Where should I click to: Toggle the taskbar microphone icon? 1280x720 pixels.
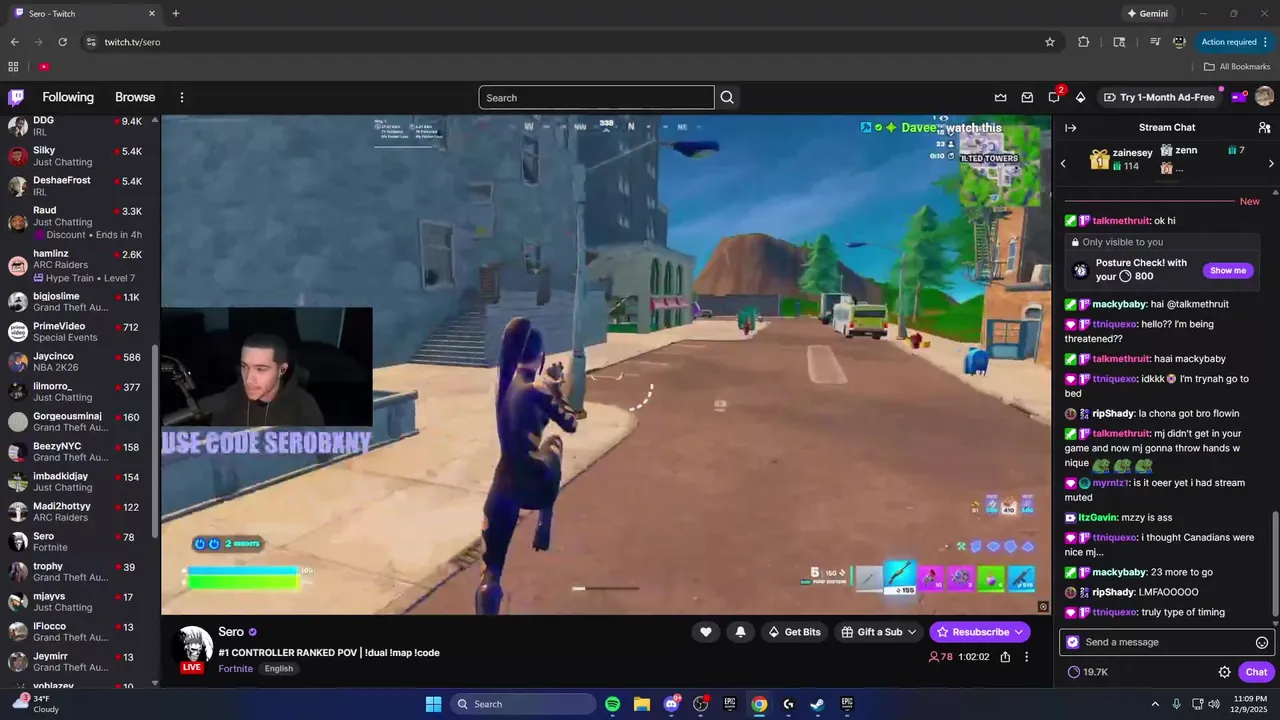(x=1176, y=704)
